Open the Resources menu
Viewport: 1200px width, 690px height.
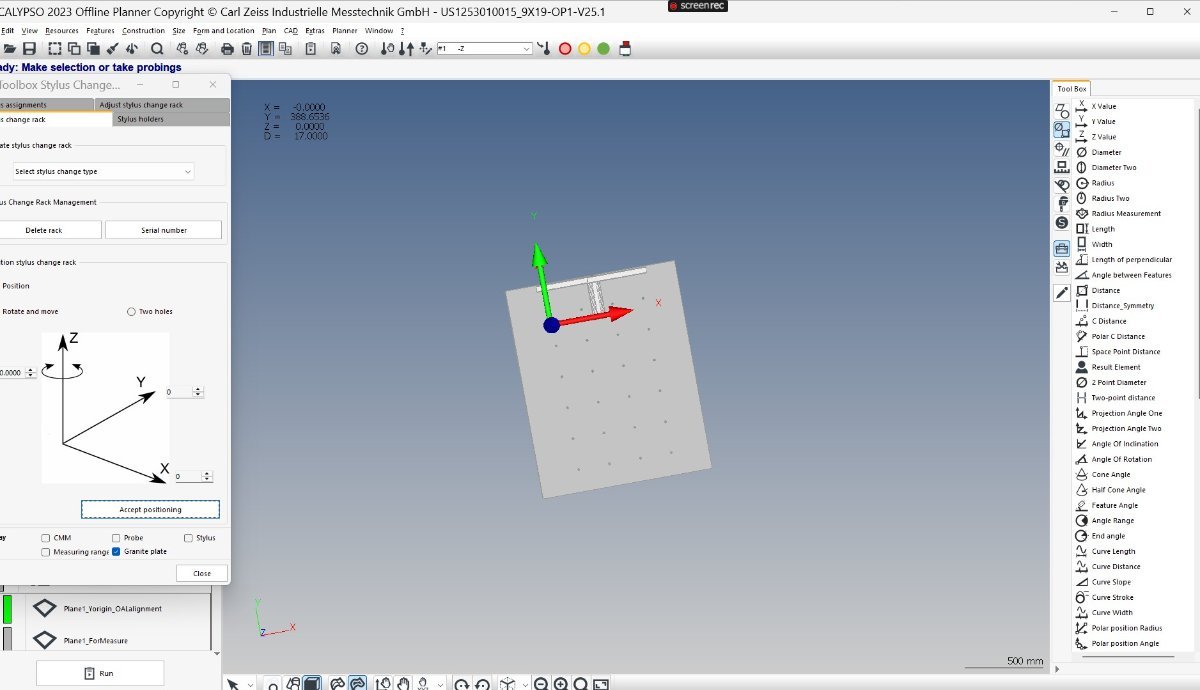click(61, 31)
